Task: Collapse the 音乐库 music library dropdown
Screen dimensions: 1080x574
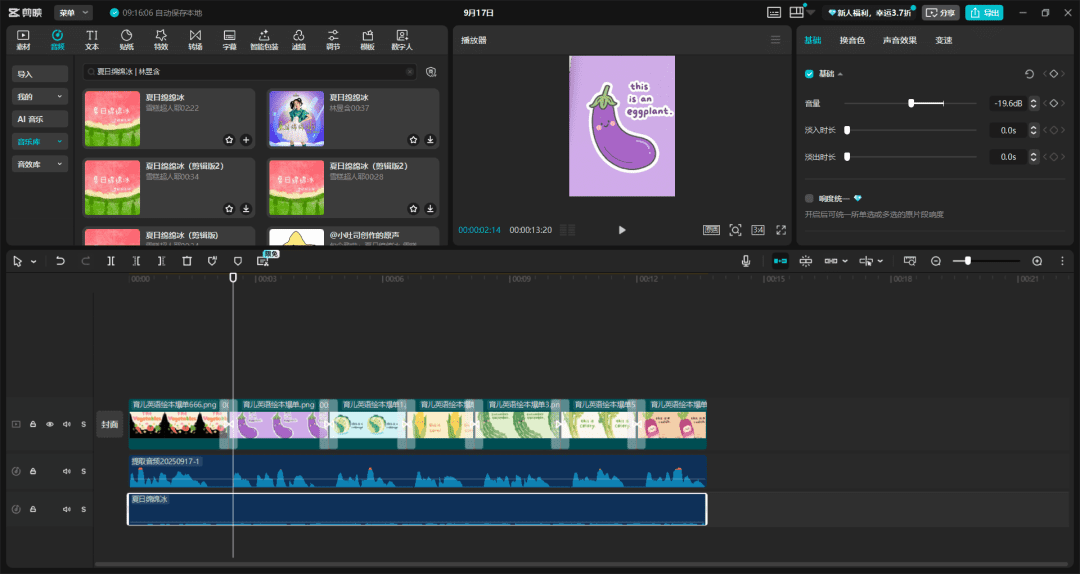Action: point(59,141)
